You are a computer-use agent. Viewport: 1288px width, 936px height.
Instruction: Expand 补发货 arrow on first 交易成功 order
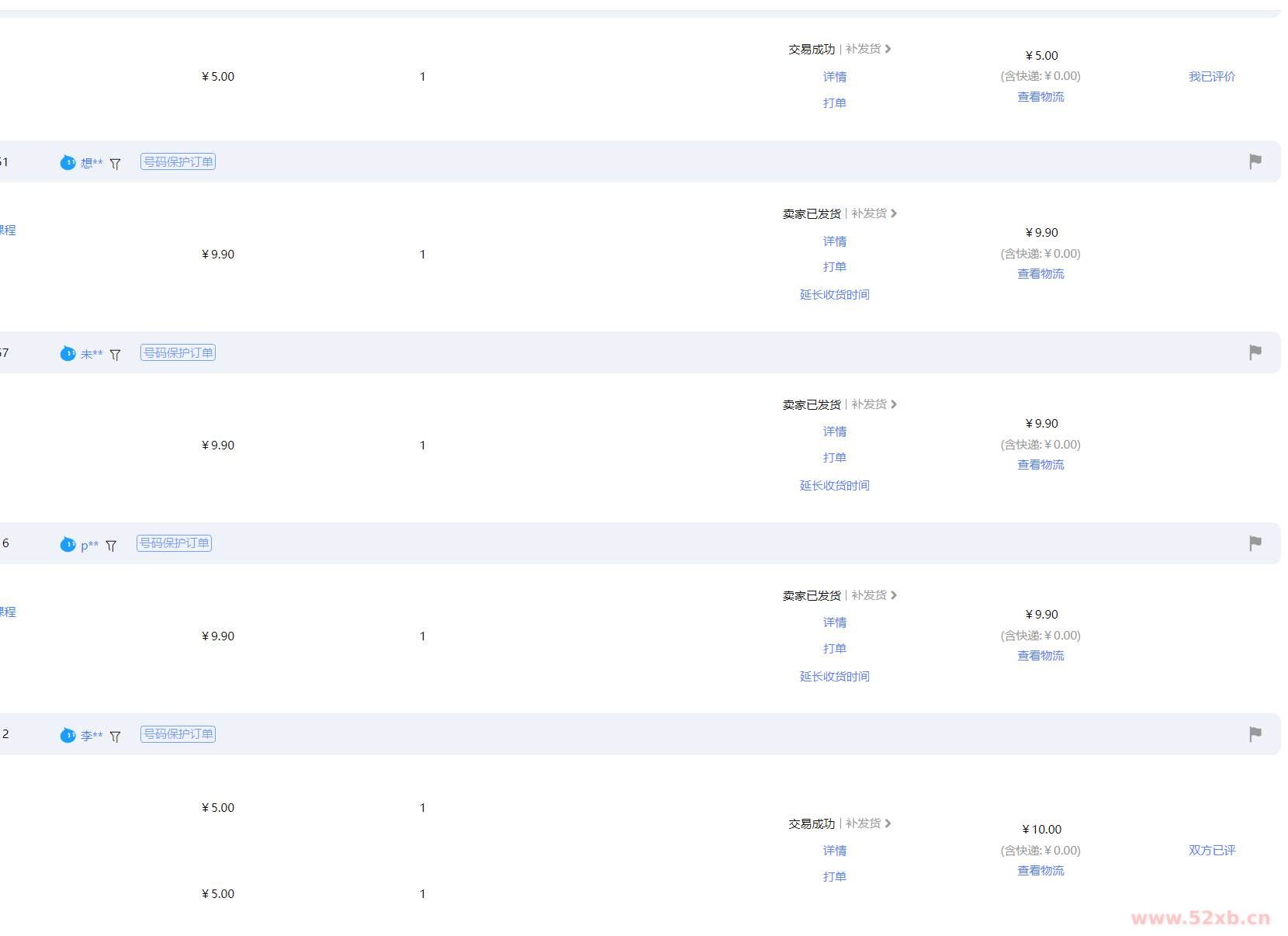pos(888,49)
